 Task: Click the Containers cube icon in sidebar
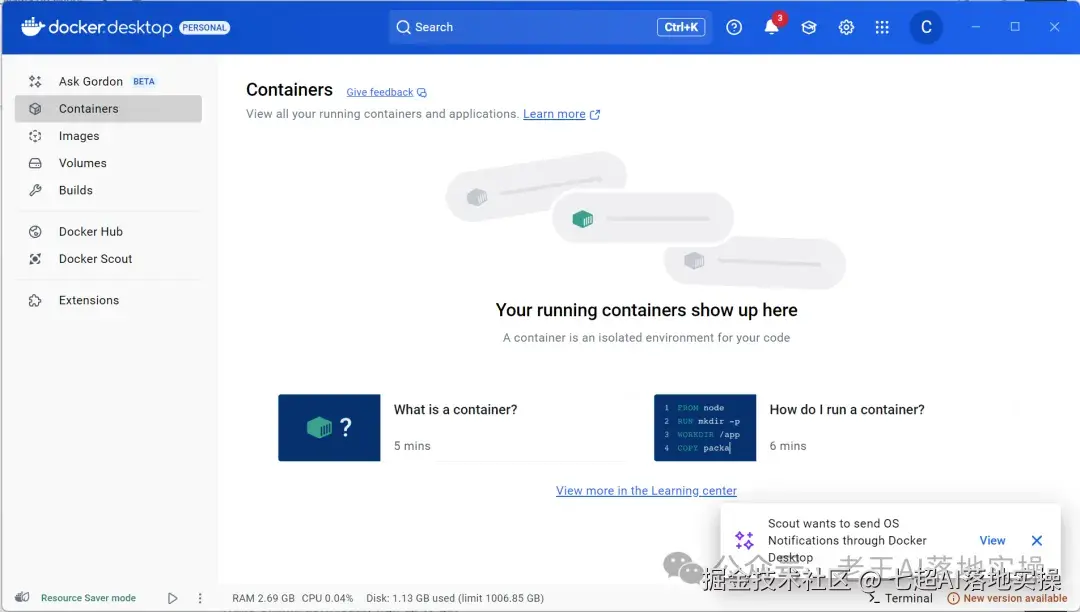tap(35, 109)
